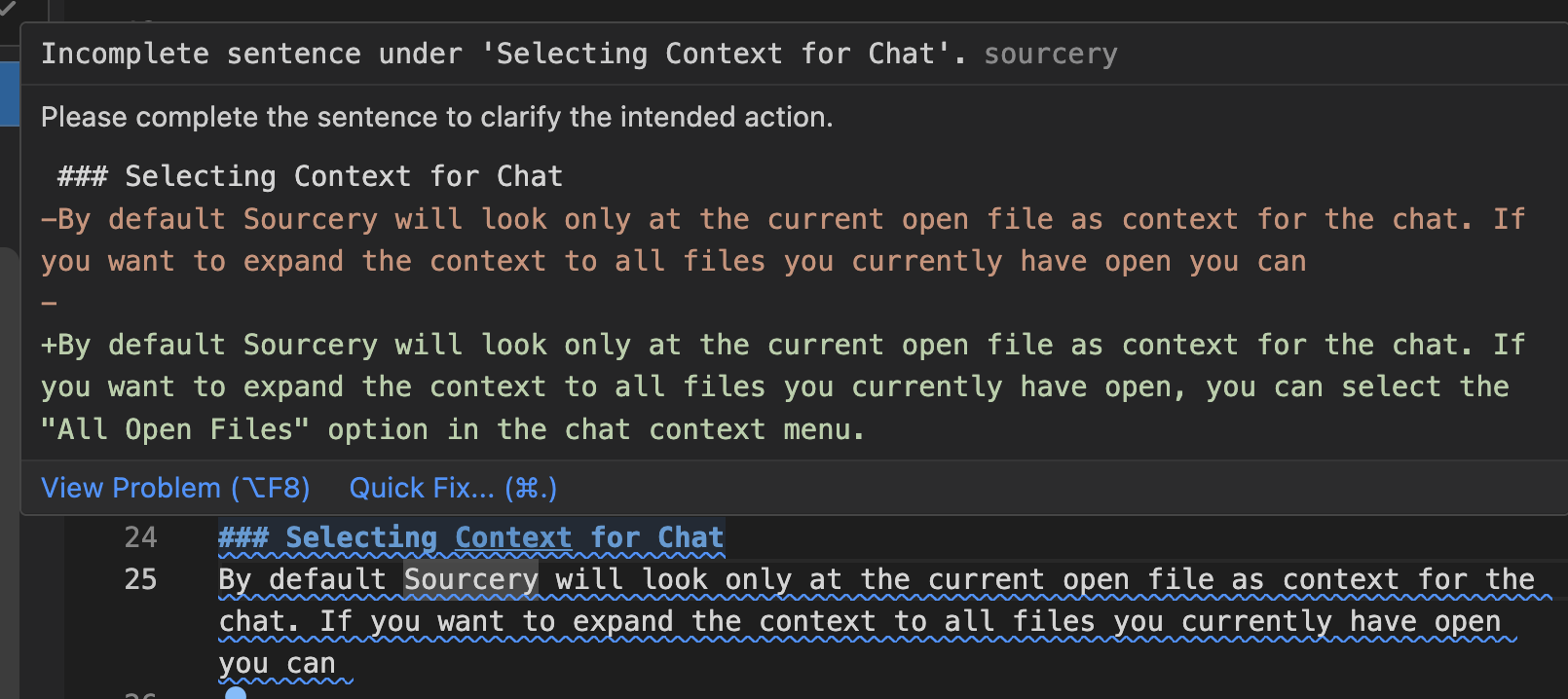Click line number 25 in the gutter

click(x=140, y=579)
